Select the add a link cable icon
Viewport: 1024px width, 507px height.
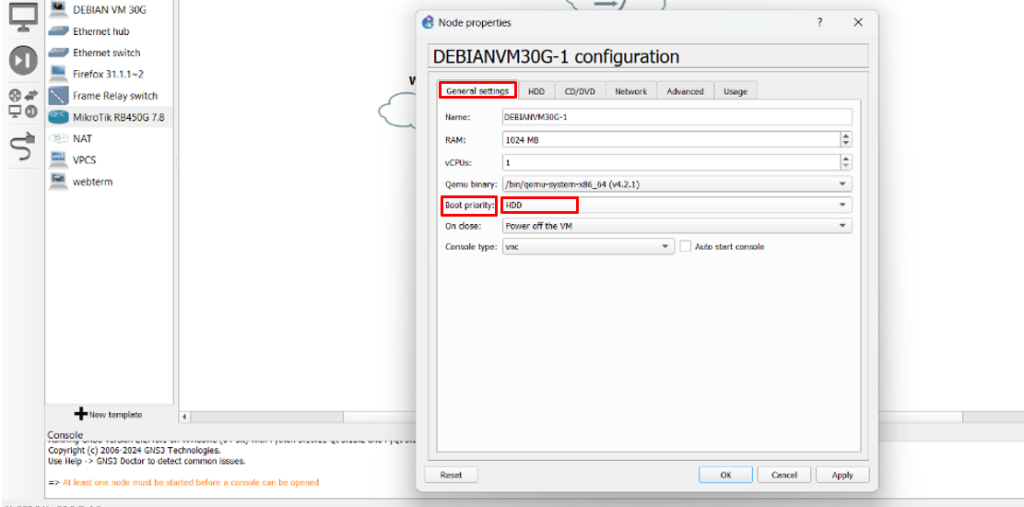click(x=23, y=148)
